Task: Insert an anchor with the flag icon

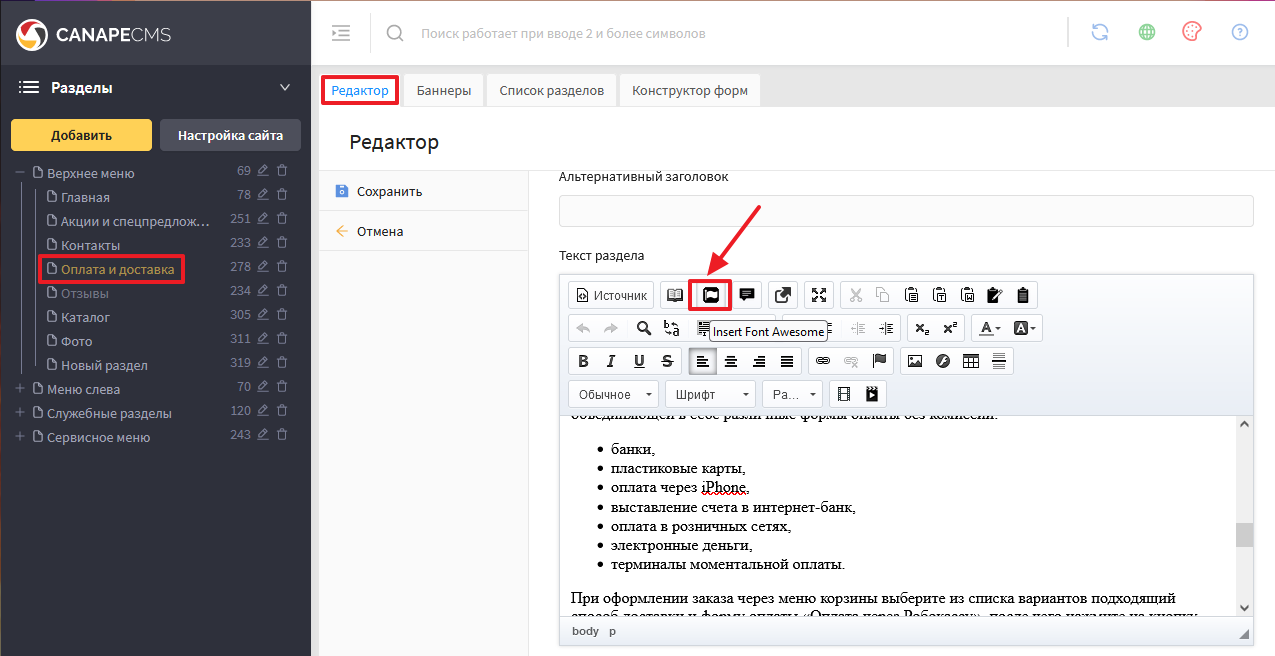Action: (x=879, y=361)
